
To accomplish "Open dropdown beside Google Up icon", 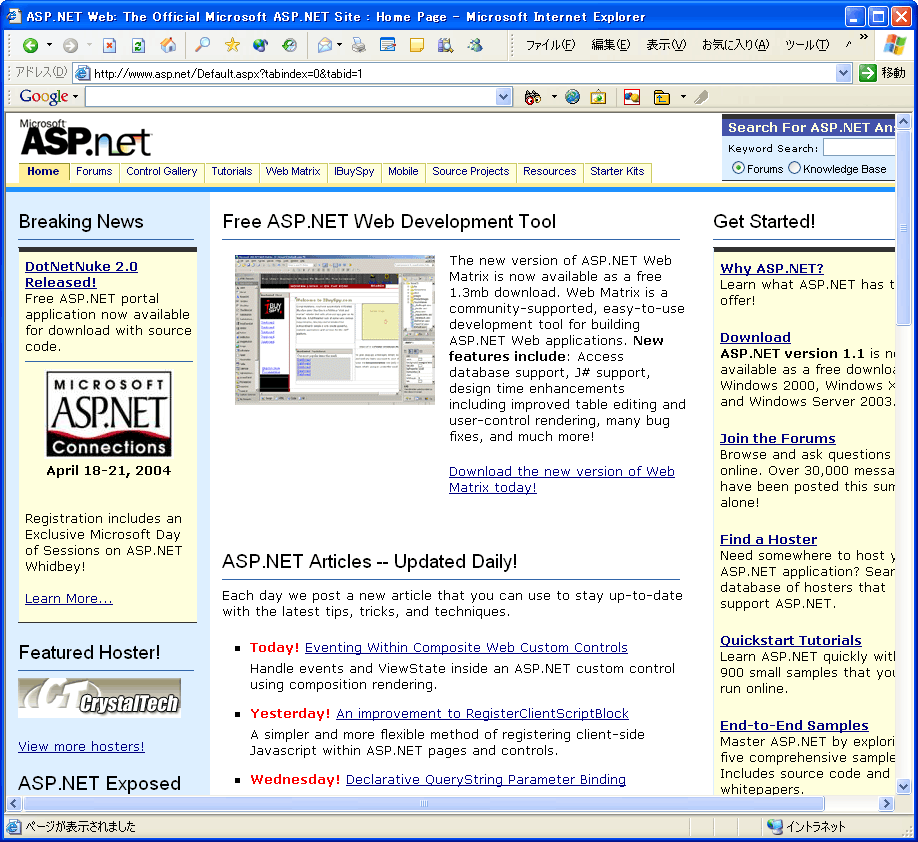I will (x=683, y=97).
